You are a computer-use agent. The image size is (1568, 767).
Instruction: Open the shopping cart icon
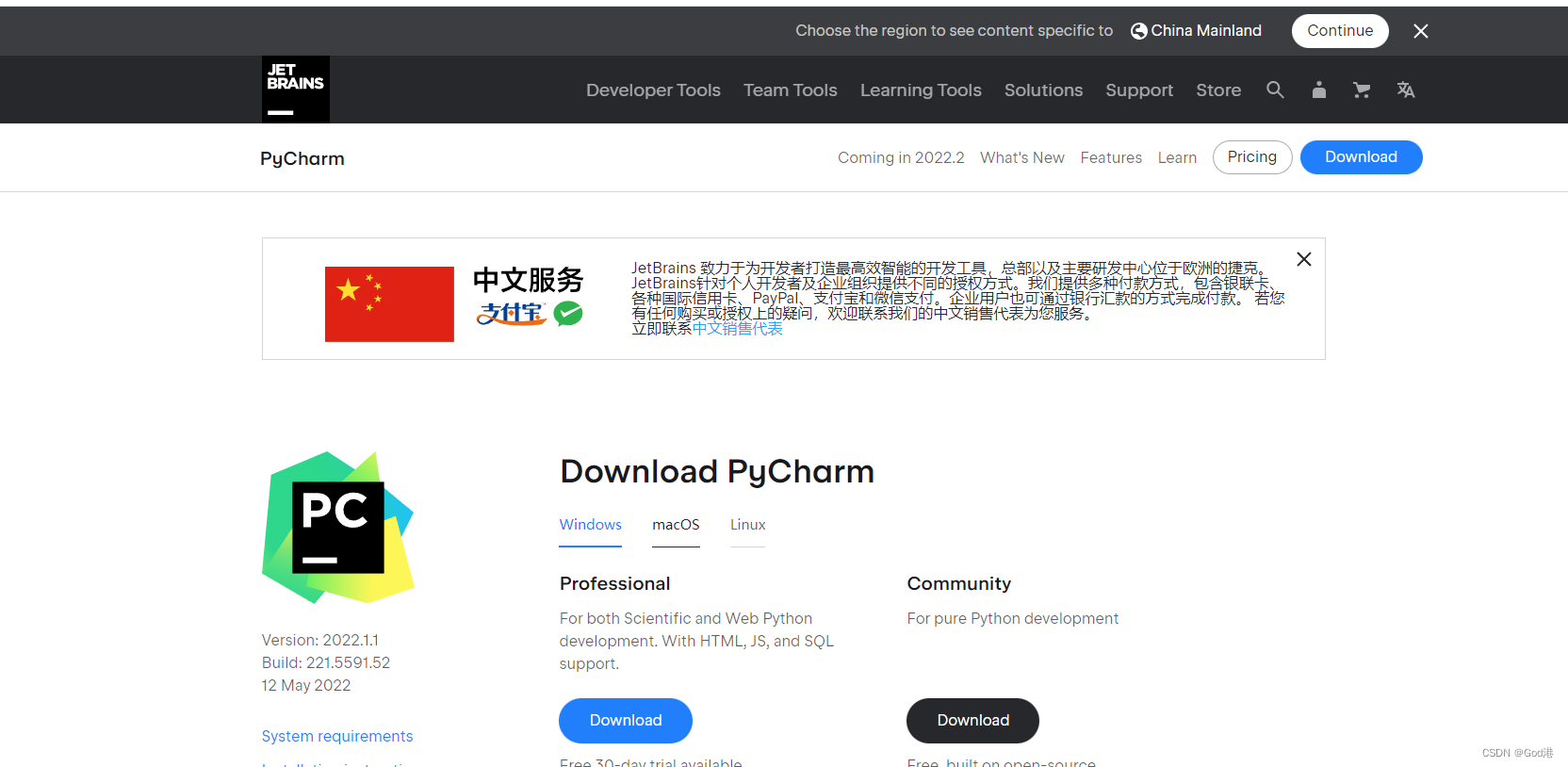[1362, 90]
